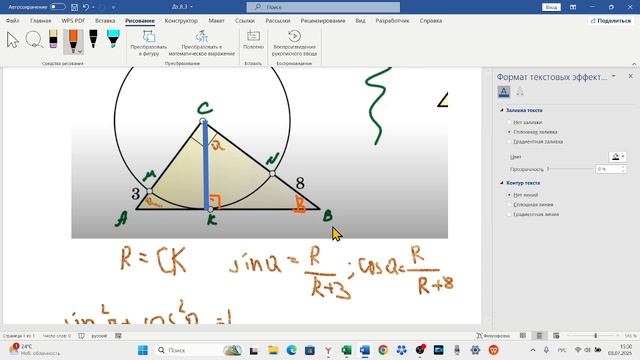Open the Design (Конструктор) tab
The height and width of the screenshot is (360, 640).
(181, 20)
